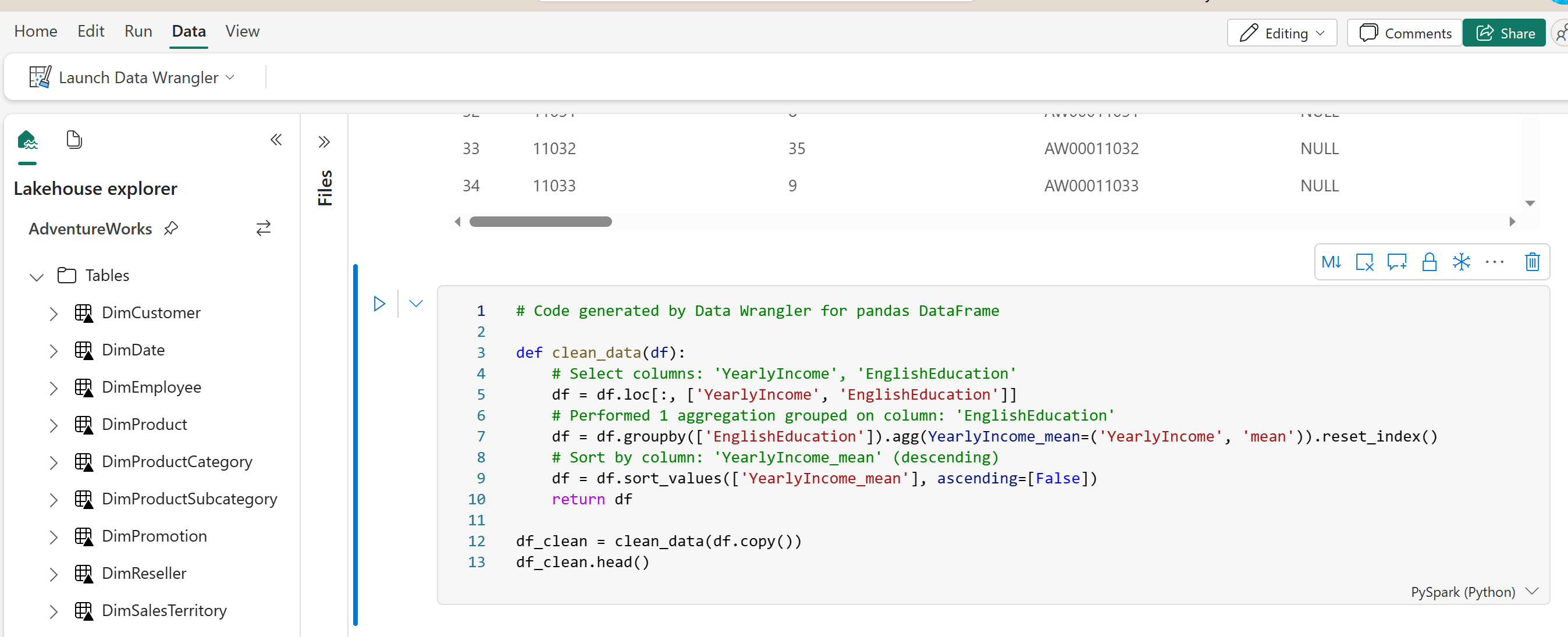Screen dimensions: 1568x637
Task: Lock the notebook cell
Action: [x=1430, y=262]
